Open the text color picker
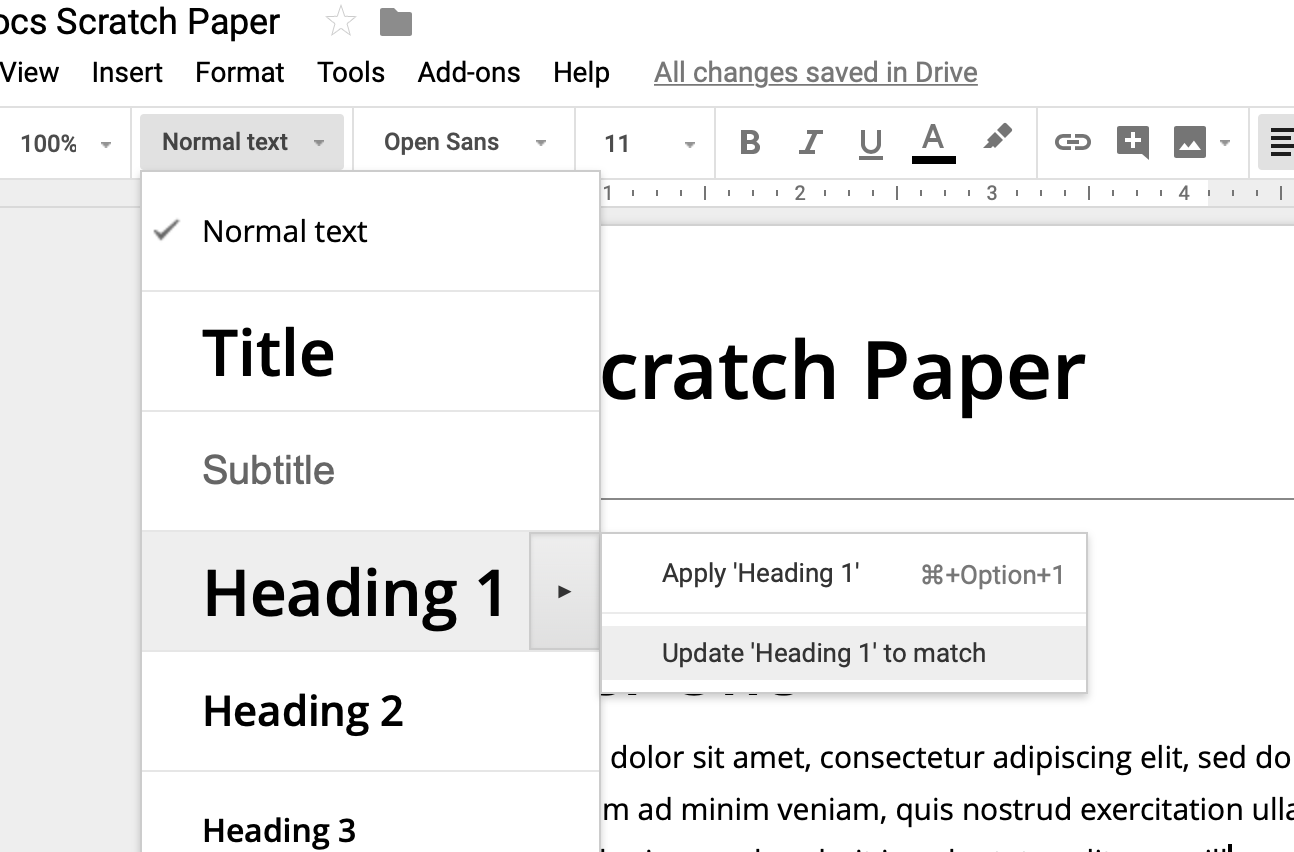This screenshot has width=1294, height=852. pyautogui.click(x=933, y=142)
